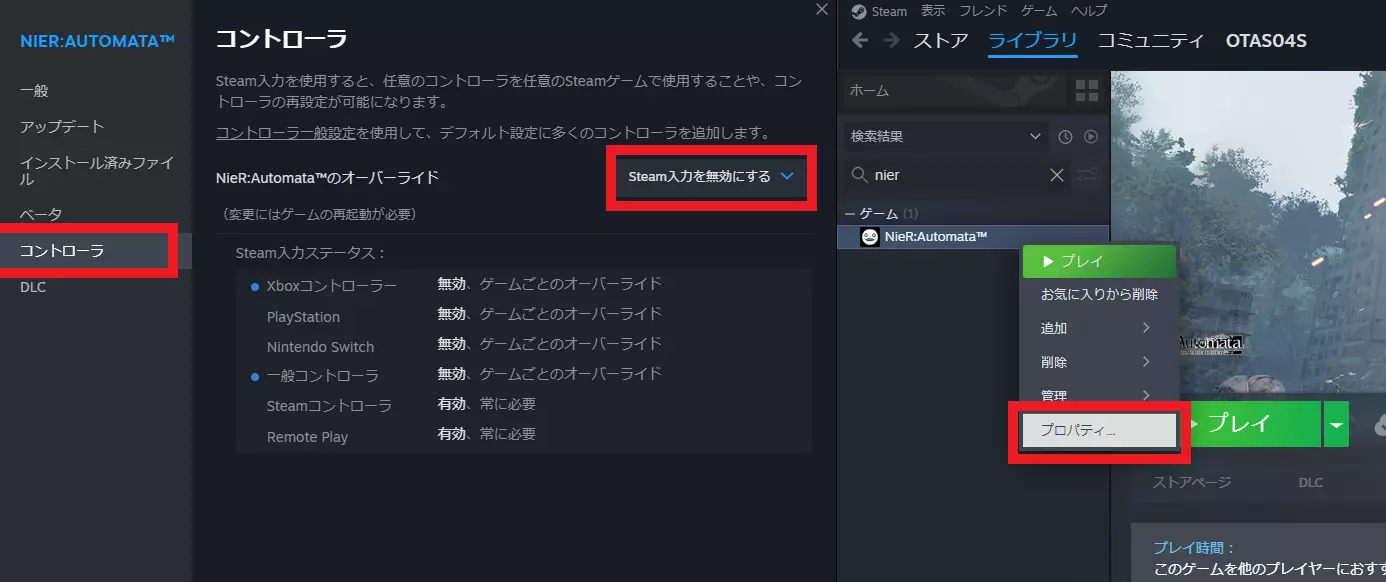Image resolution: width=1386 pixels, height=582 pixels.
Task: Open プロパティ... from the context menu
Action: 1098,430
